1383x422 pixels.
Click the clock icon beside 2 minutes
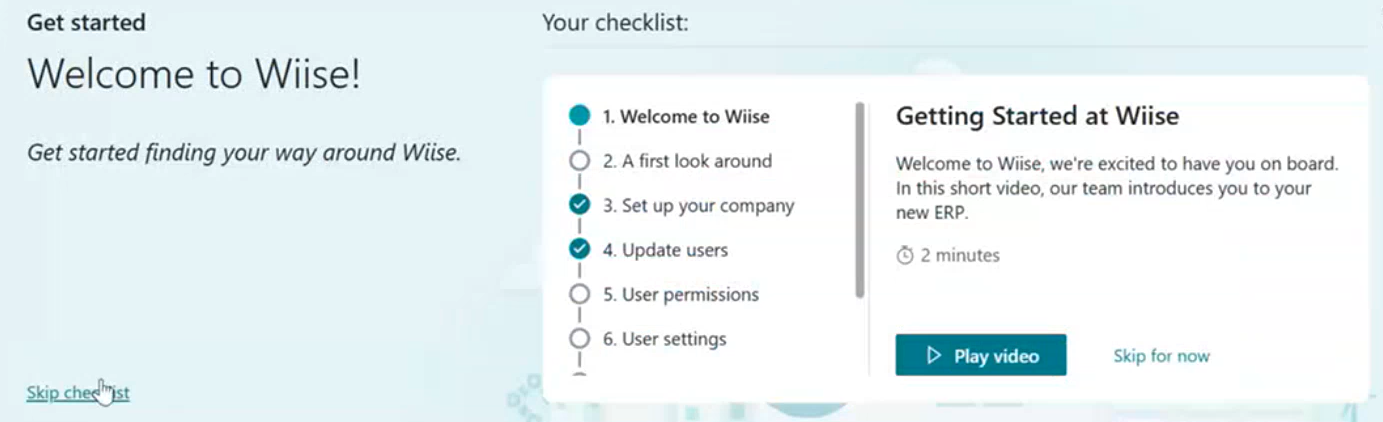pos(905,256)
